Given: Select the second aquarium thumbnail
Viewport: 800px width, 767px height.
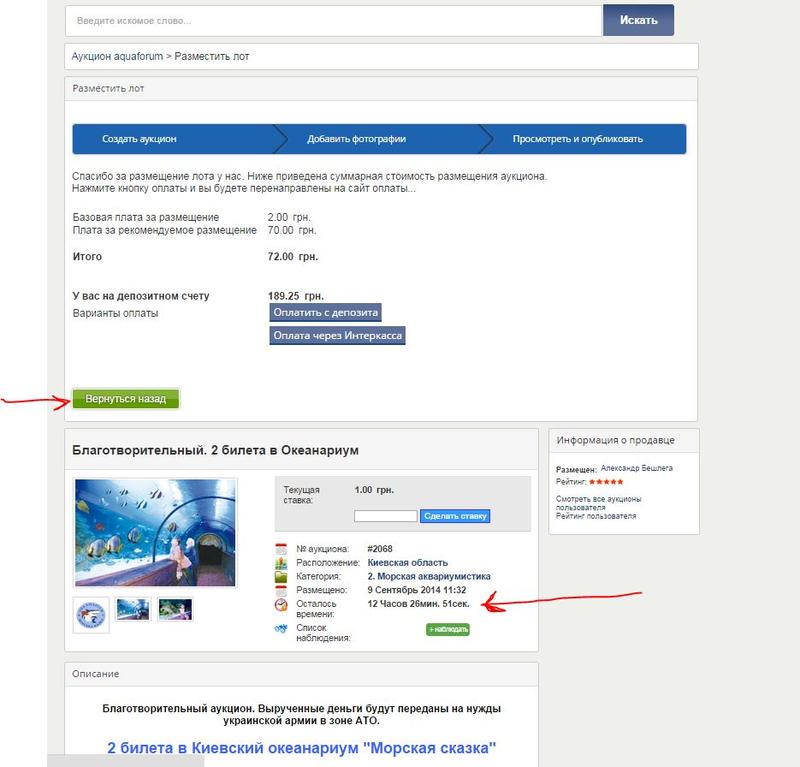Looking at the screenshot, I should (x=133, y=609).
